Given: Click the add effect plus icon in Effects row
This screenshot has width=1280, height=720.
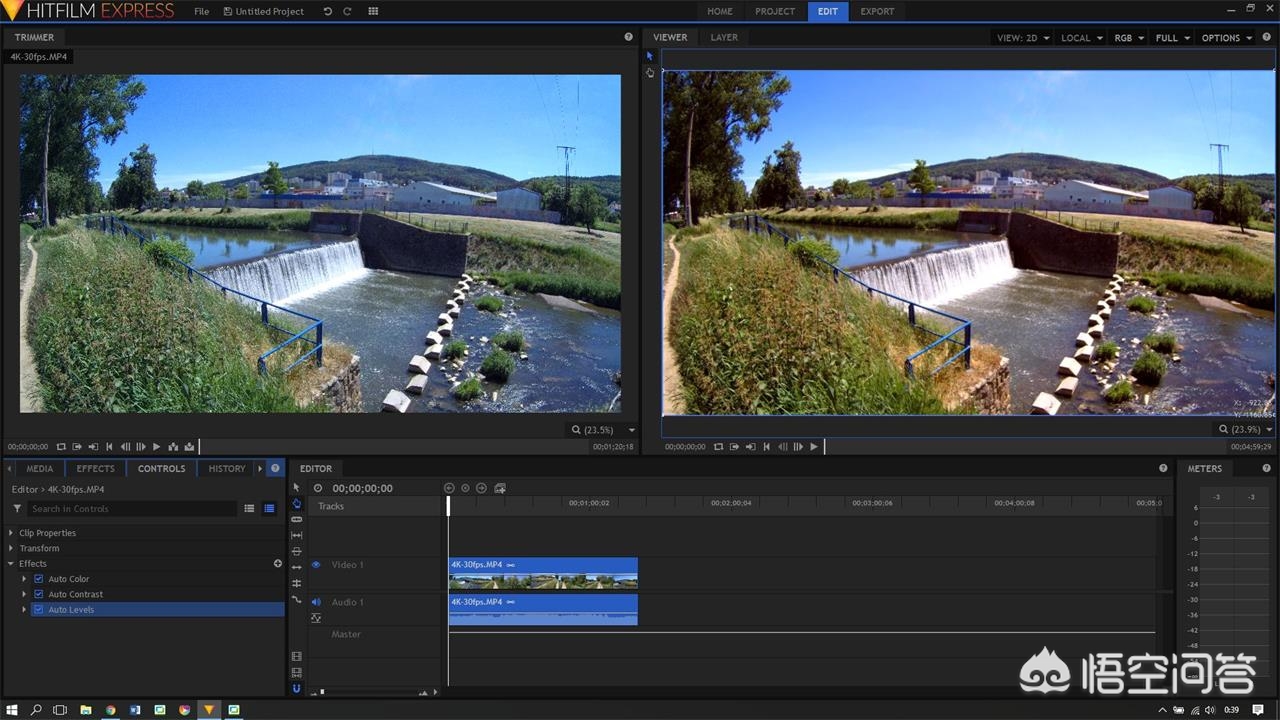Looking at the screenshot, I should tap(278, 563).
